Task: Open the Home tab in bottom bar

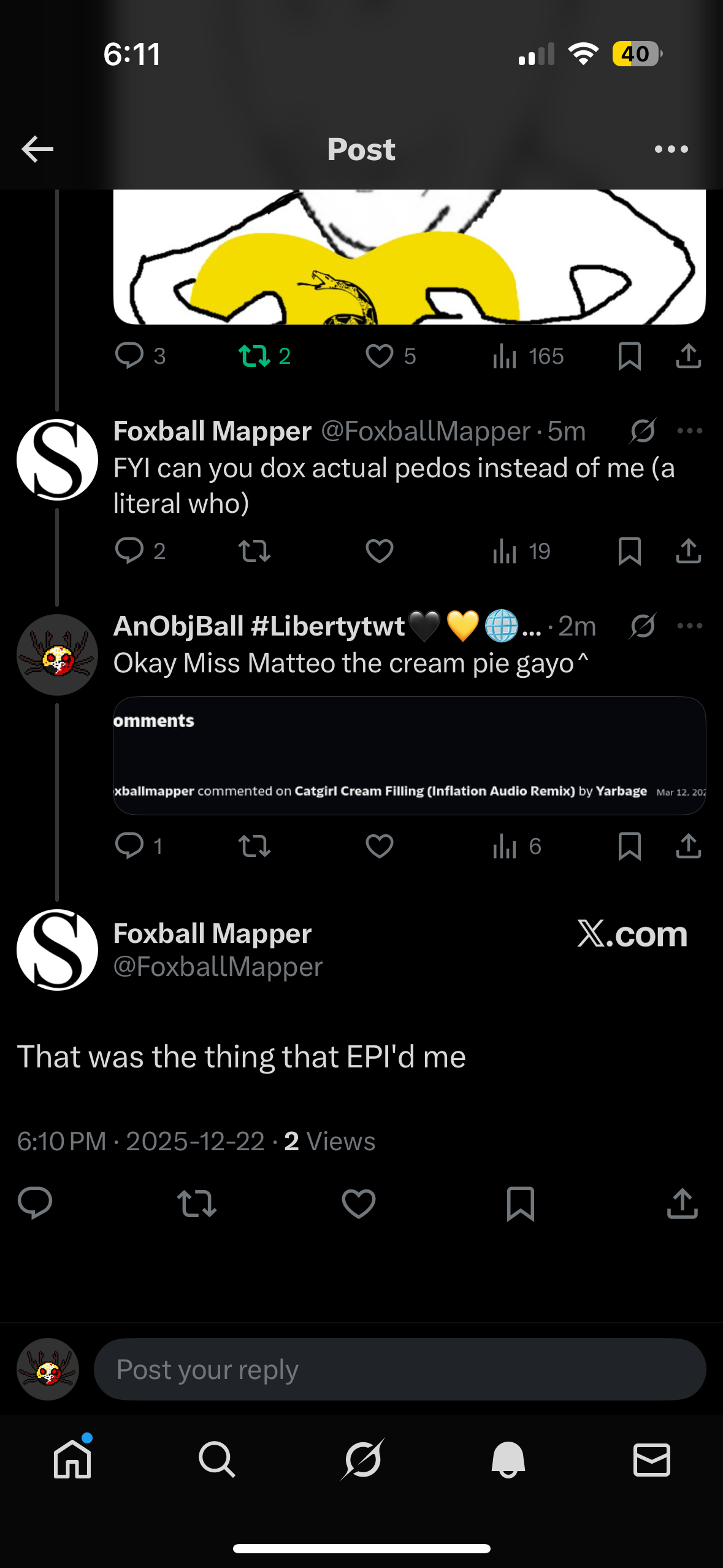Action: tap(72, 1459)
